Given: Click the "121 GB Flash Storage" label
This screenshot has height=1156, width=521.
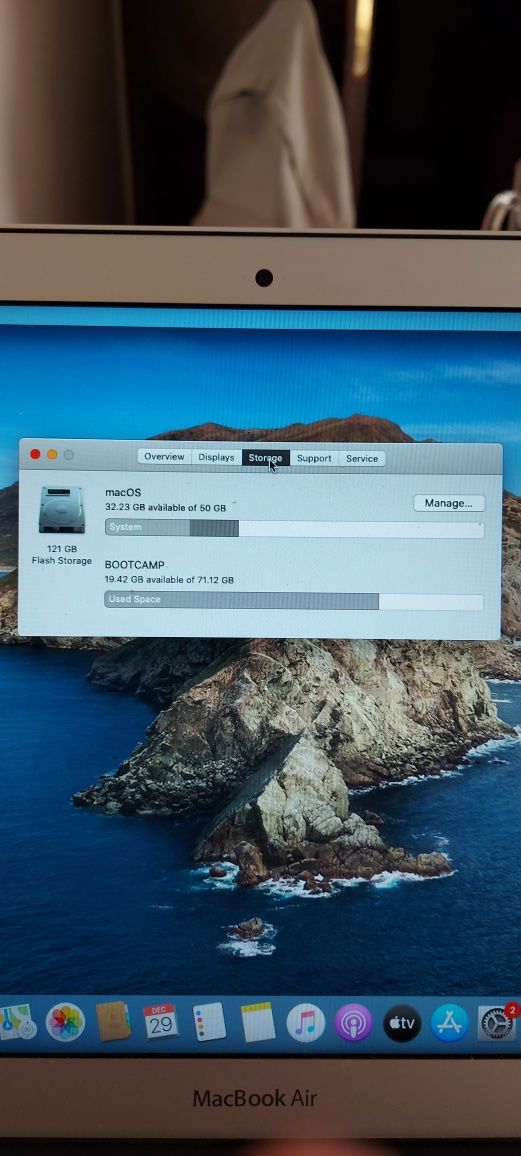Looking at the screenshot, I should [62, 555].
